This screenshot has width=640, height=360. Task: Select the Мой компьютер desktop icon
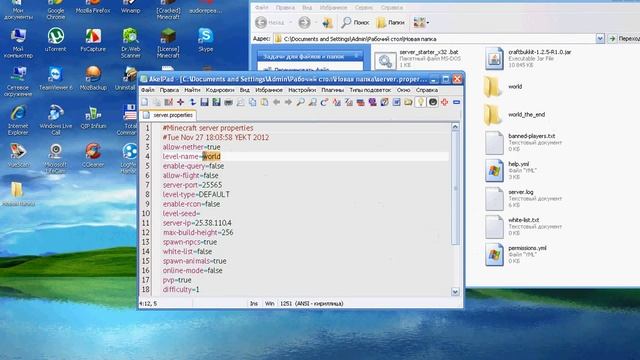pyautogui.click(x=18, y=42)
